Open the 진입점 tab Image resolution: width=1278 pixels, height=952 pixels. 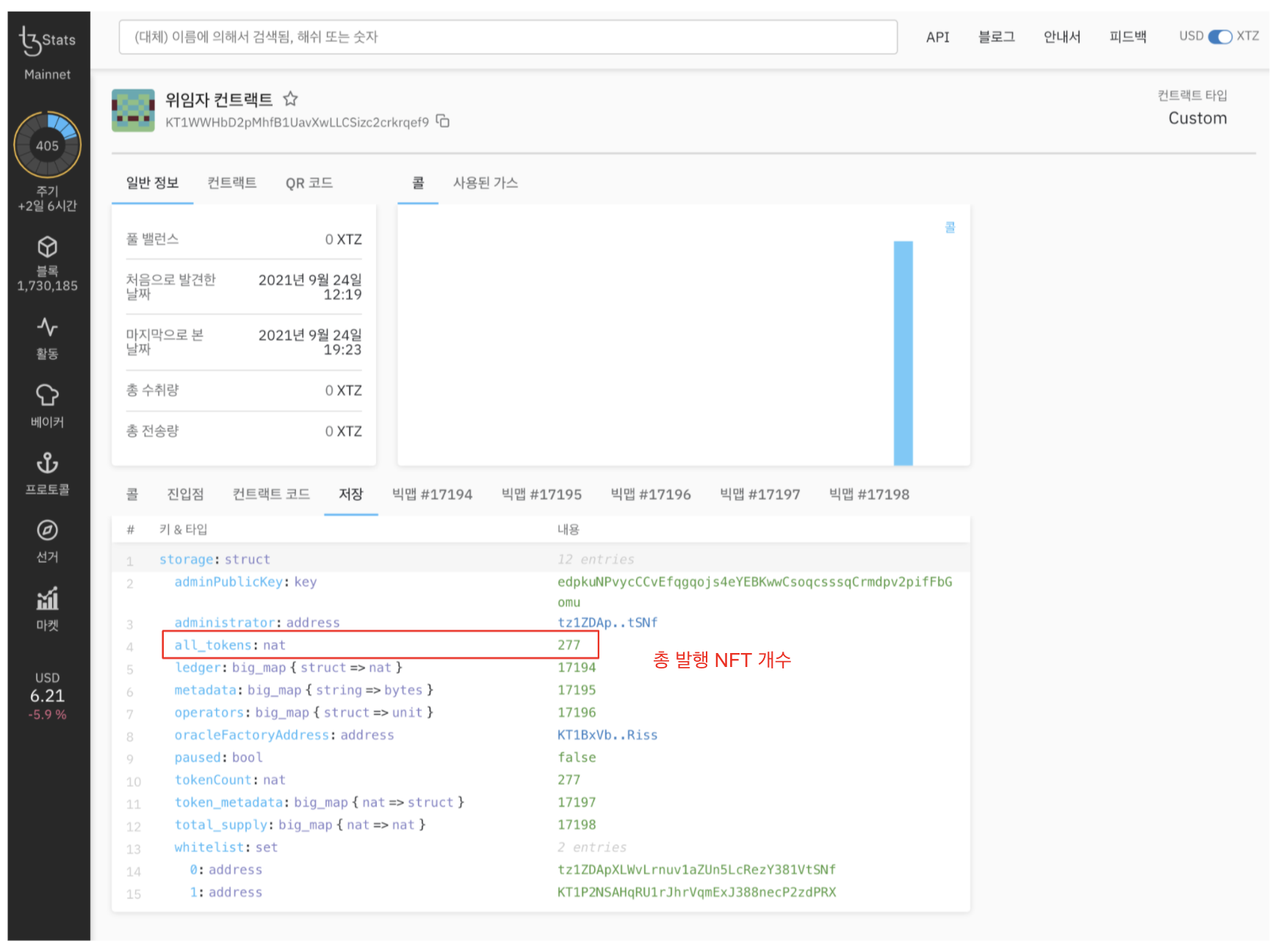(185, 494)
